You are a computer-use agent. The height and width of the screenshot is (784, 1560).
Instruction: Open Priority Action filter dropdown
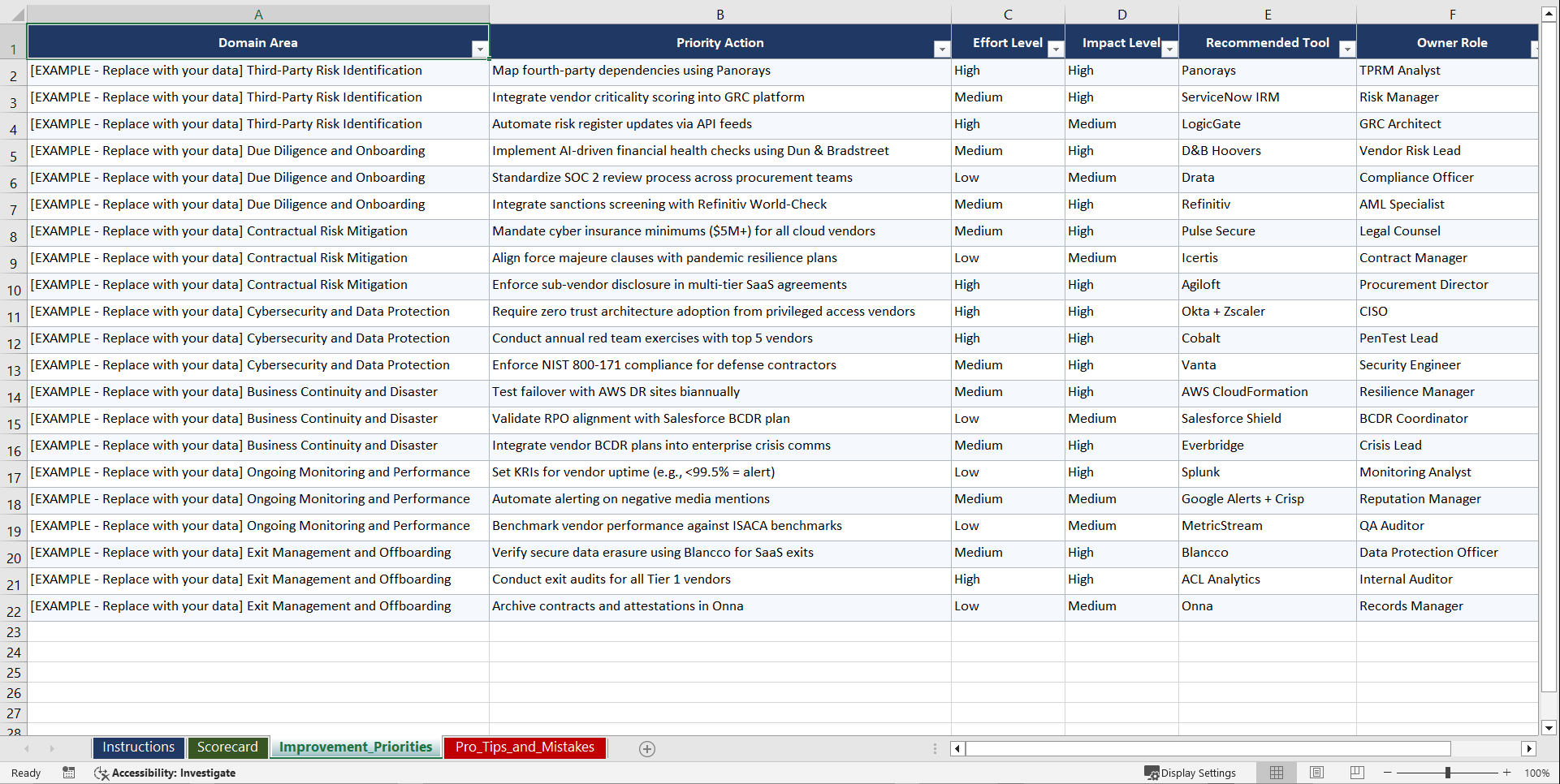(941, 49)
